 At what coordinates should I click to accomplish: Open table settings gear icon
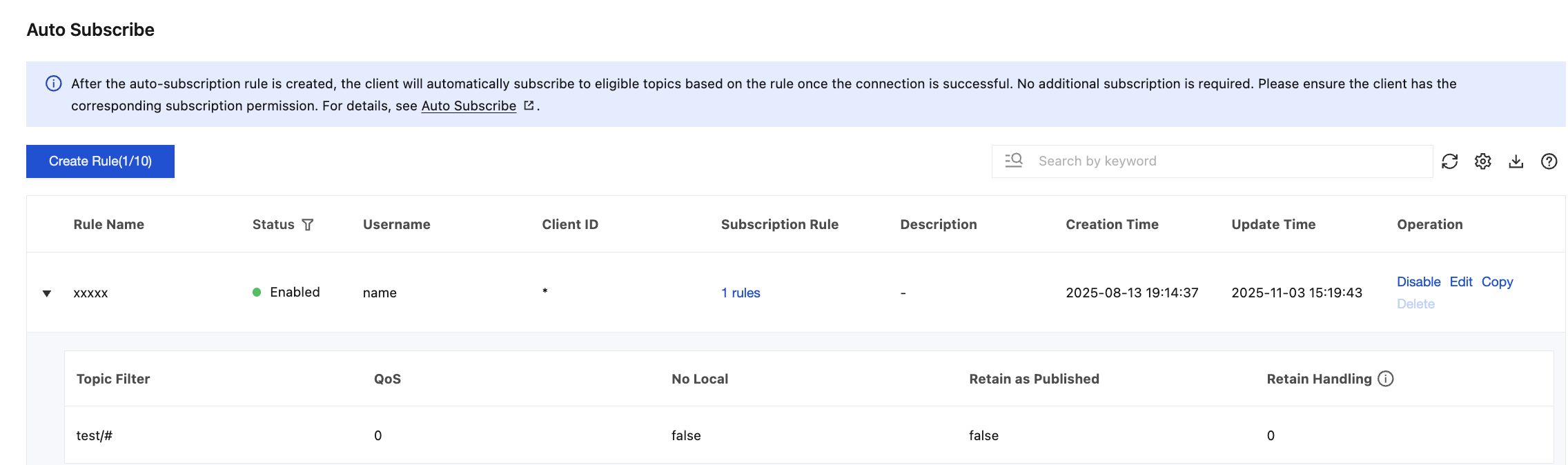[1482, 161]
